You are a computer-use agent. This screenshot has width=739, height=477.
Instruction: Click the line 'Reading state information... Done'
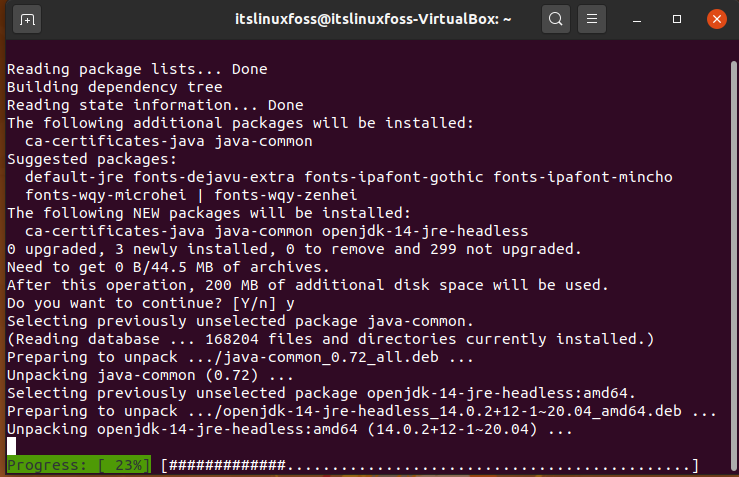[155, 105]
